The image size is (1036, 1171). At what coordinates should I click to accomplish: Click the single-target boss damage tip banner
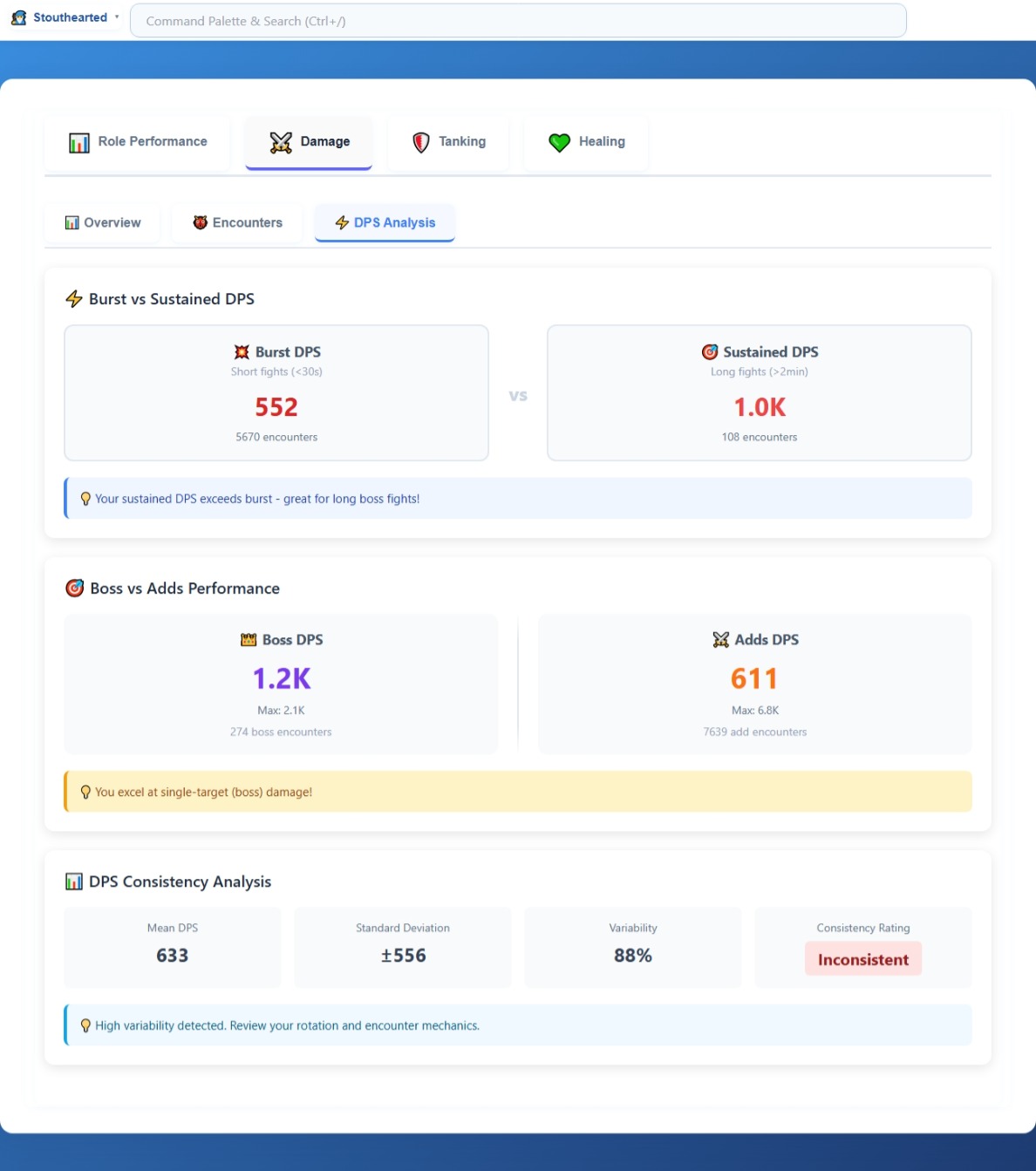[518, 792]
